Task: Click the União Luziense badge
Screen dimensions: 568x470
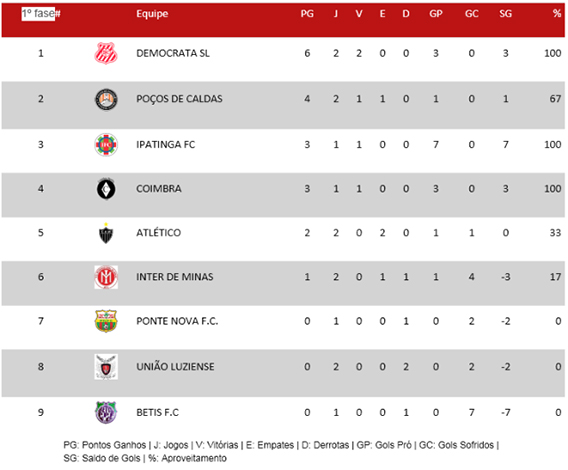Action: tap(106, 367)
